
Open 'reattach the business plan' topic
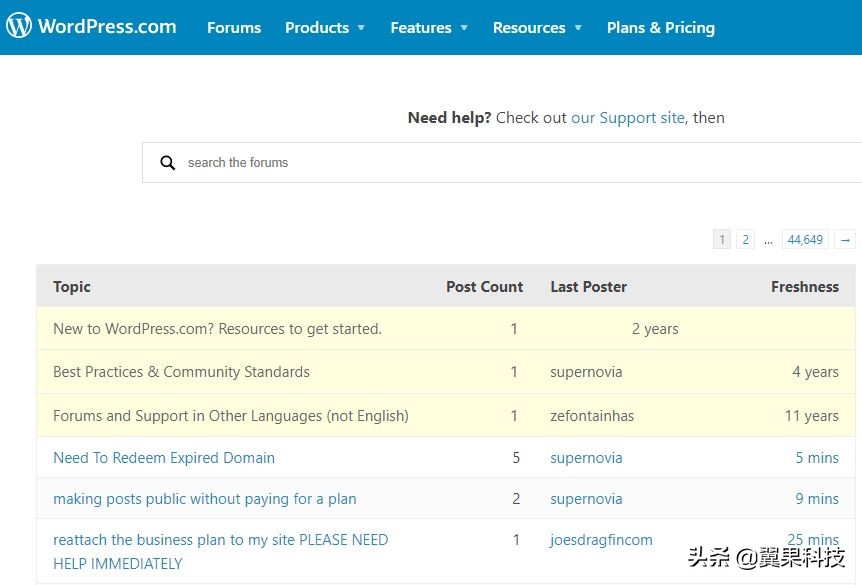(220, 540)
